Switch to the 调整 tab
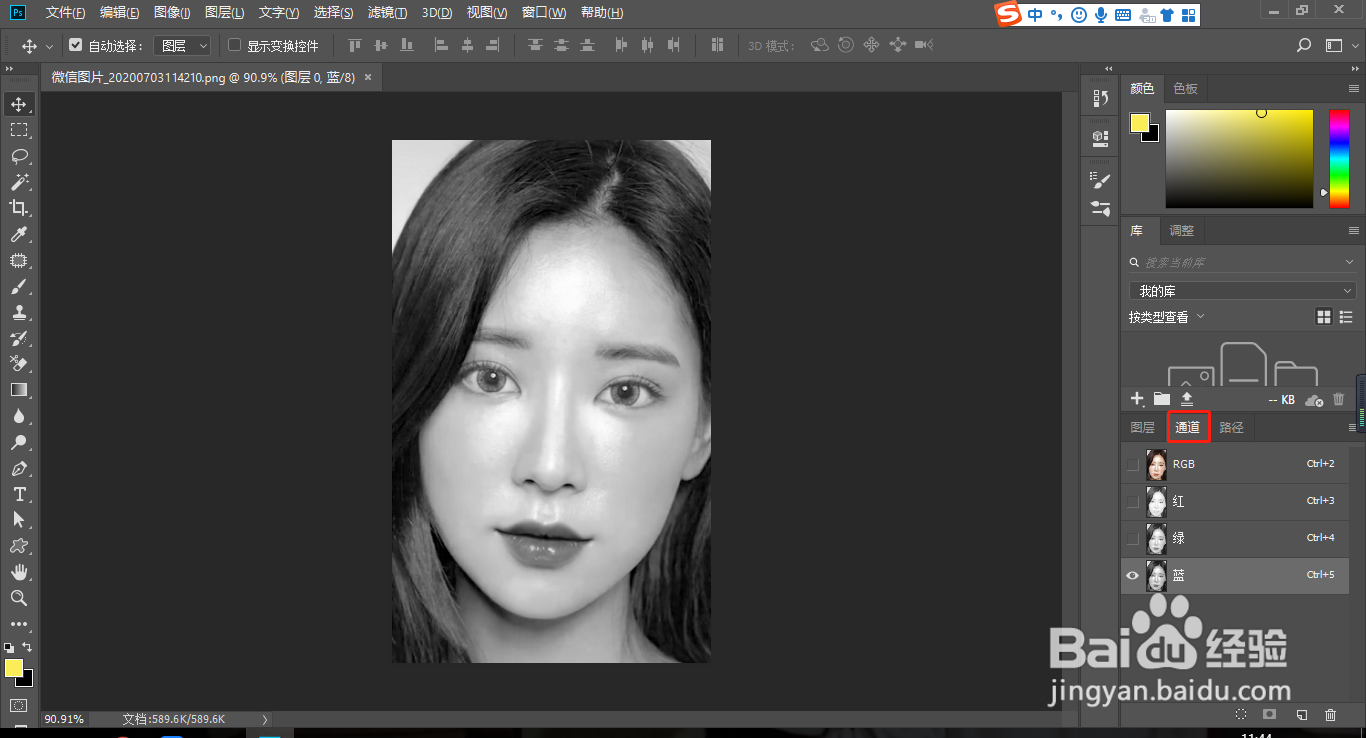Screen dimensions: 1366x738 pos(1181,231)
